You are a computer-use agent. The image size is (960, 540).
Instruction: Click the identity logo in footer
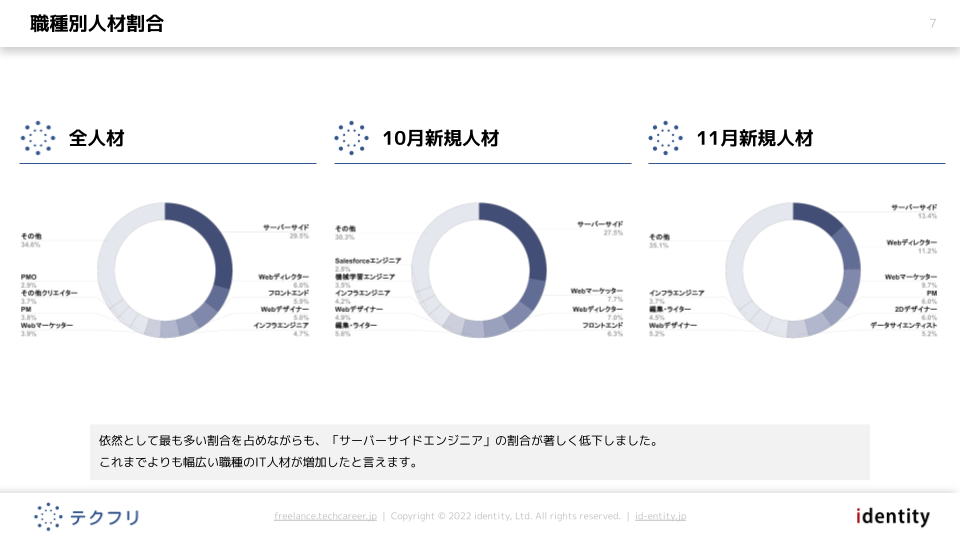pos(893,516)
